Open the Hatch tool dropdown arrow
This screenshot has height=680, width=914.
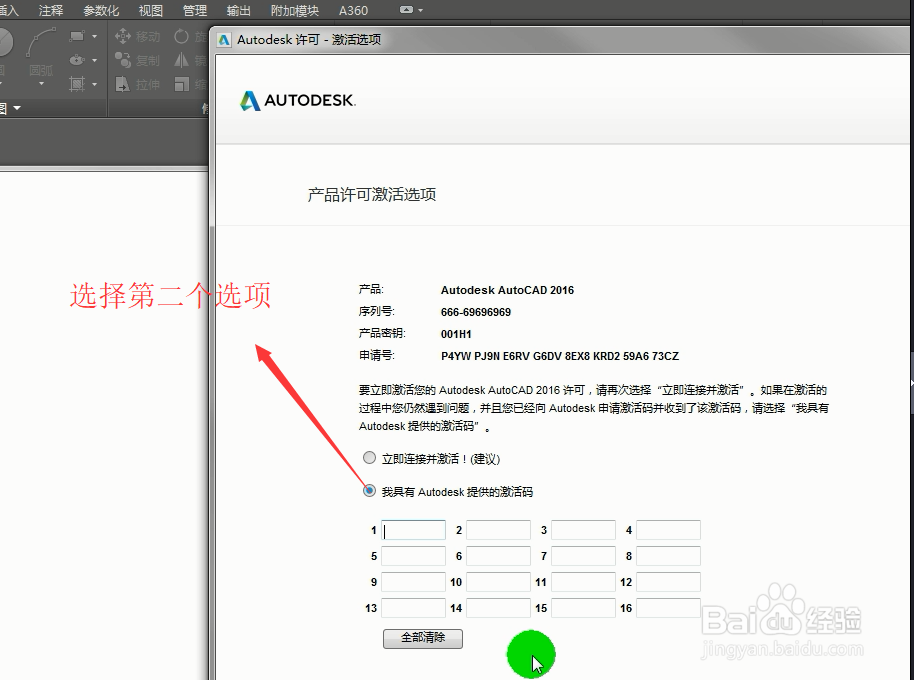coord(94,84)
